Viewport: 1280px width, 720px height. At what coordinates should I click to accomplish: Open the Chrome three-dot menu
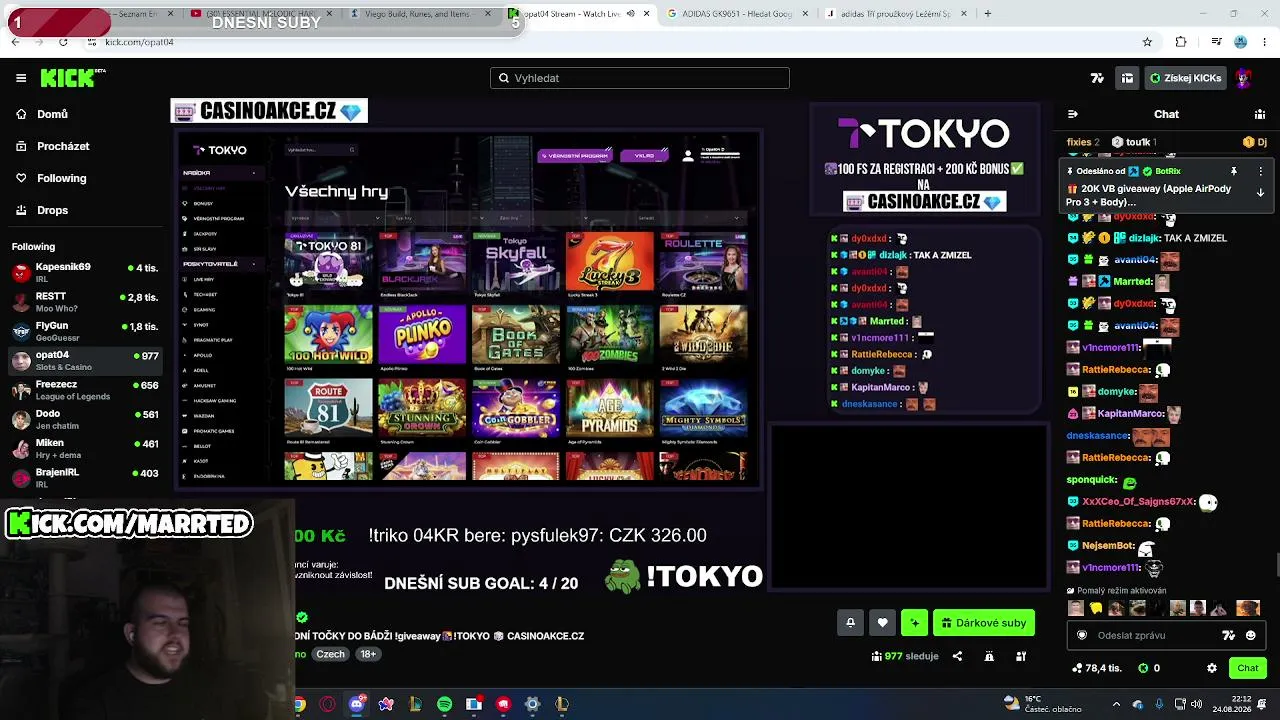pyautogui.click(x=1264, y=42)
